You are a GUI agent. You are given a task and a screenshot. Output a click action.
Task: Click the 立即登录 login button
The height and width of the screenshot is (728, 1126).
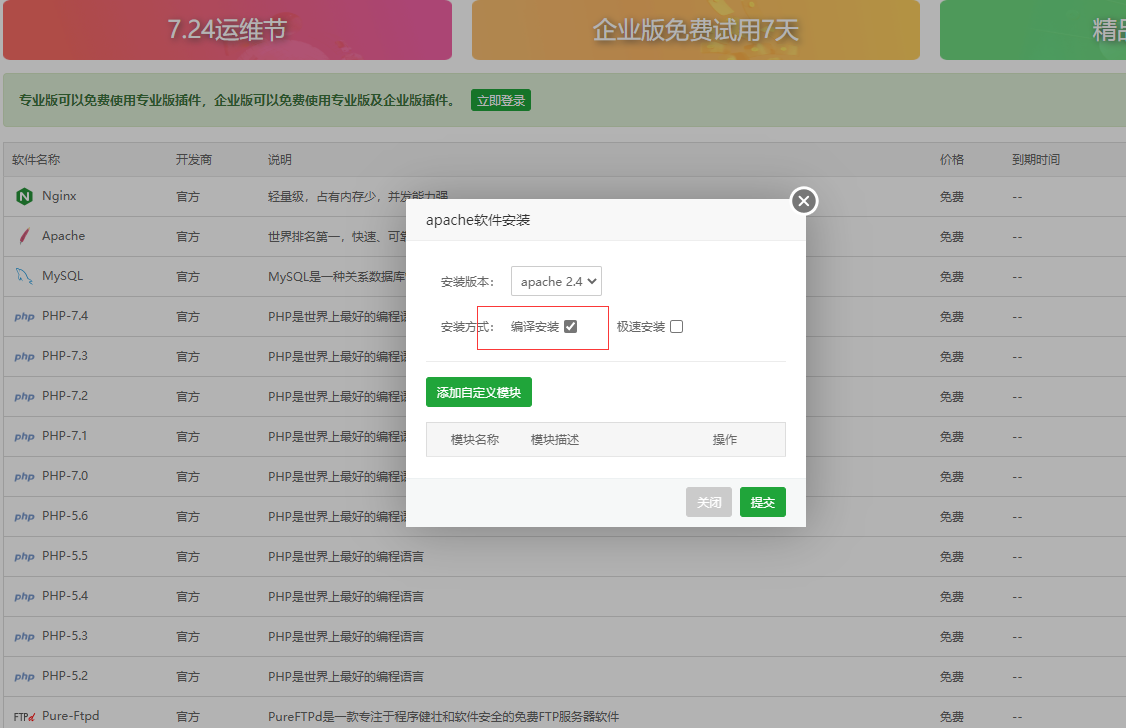tap(501, 101)
